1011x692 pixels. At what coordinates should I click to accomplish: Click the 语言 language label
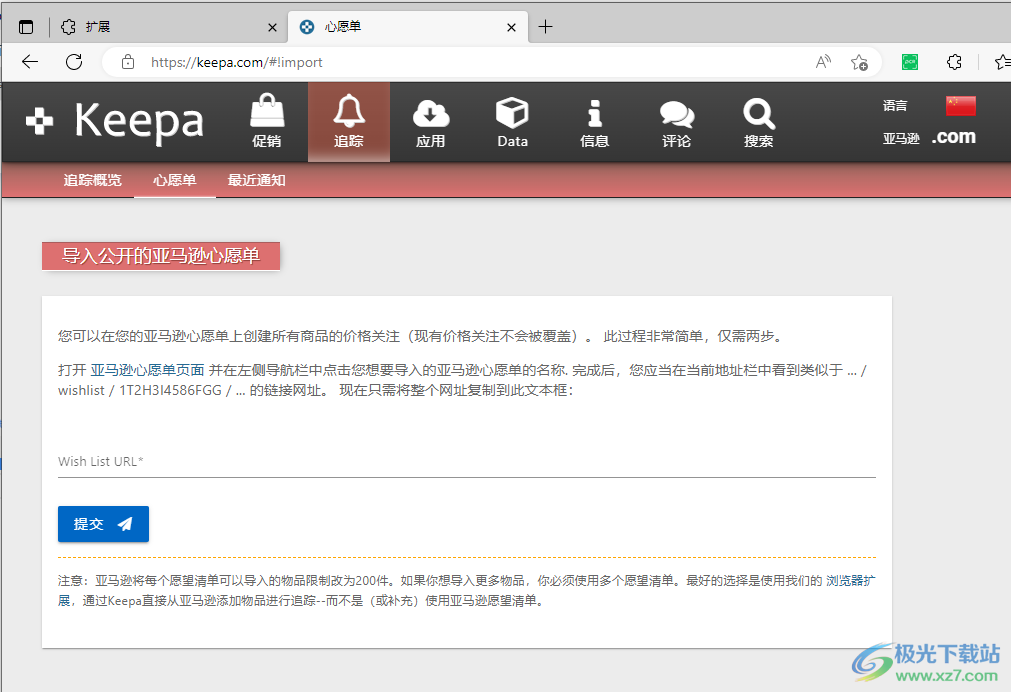tap(895, 105)
